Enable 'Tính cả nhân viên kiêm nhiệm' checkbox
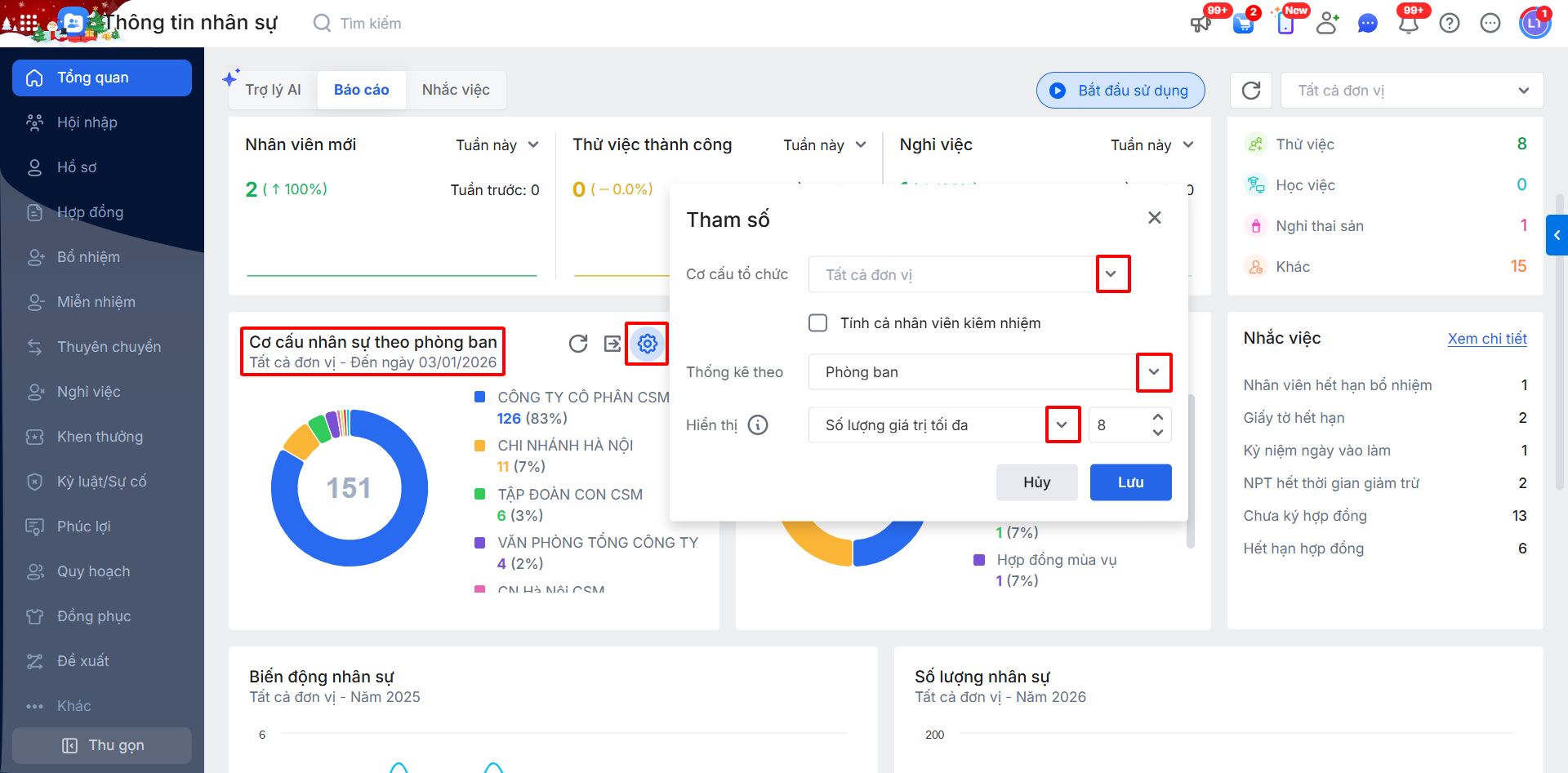 (x=817, y=322)
